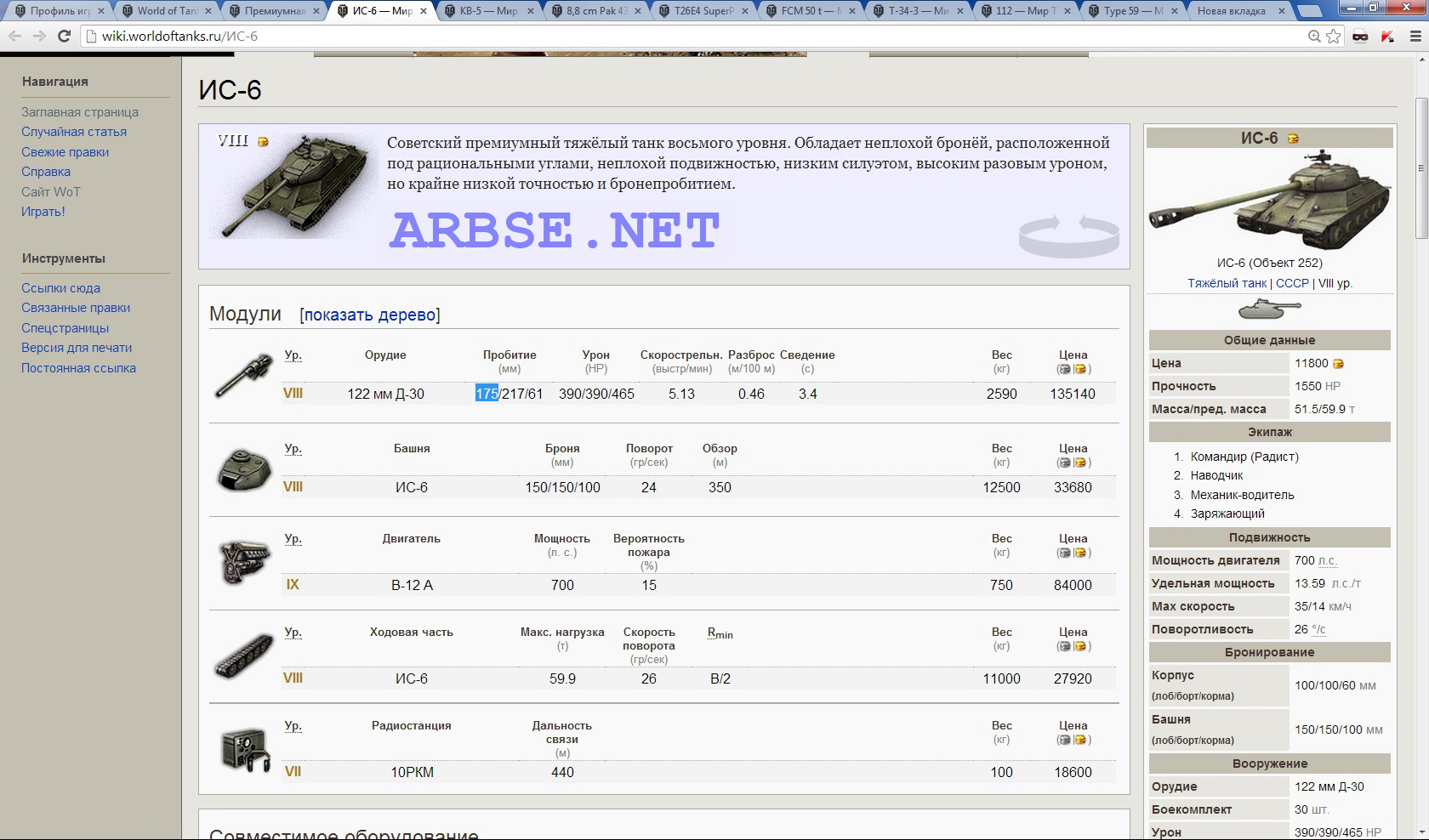Click the radio module icon
The height and width of the screenshot is (840, 1429).
click(x=244, y=748)
